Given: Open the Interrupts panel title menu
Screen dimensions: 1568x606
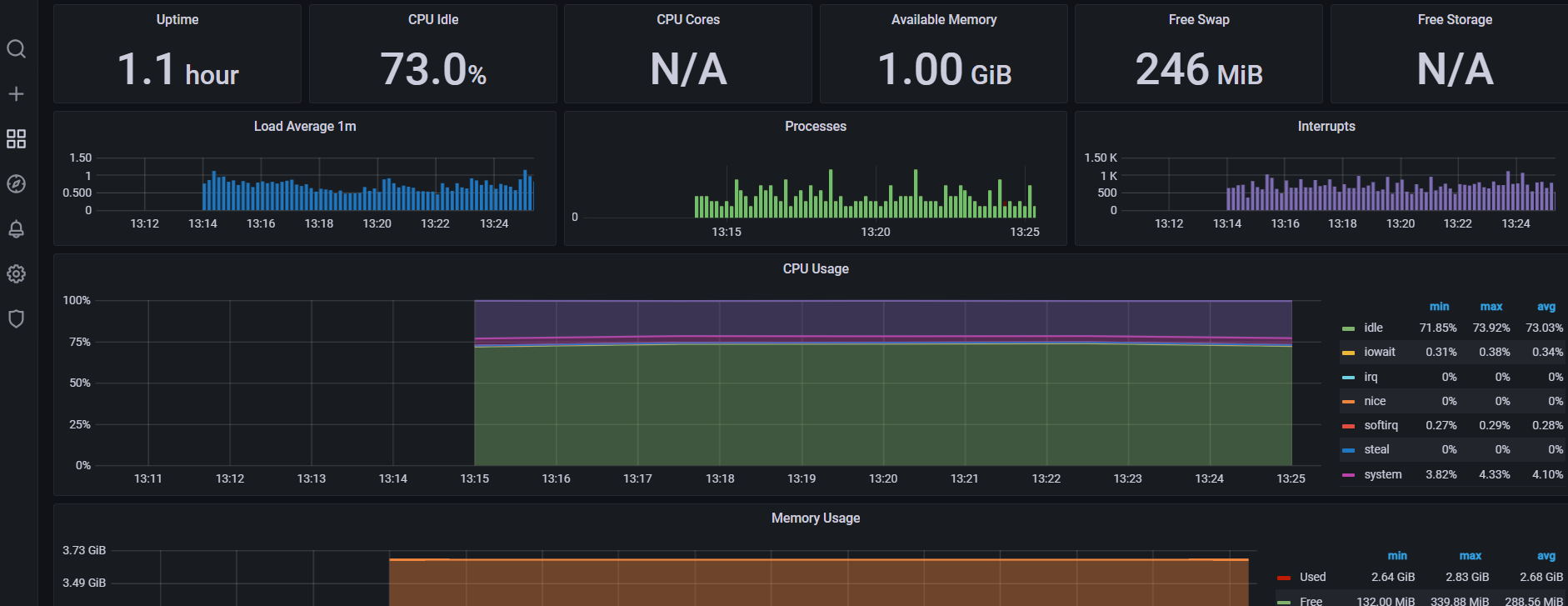Looking at the screenshot, I should pyautogui.click(x=1326, y=126).
